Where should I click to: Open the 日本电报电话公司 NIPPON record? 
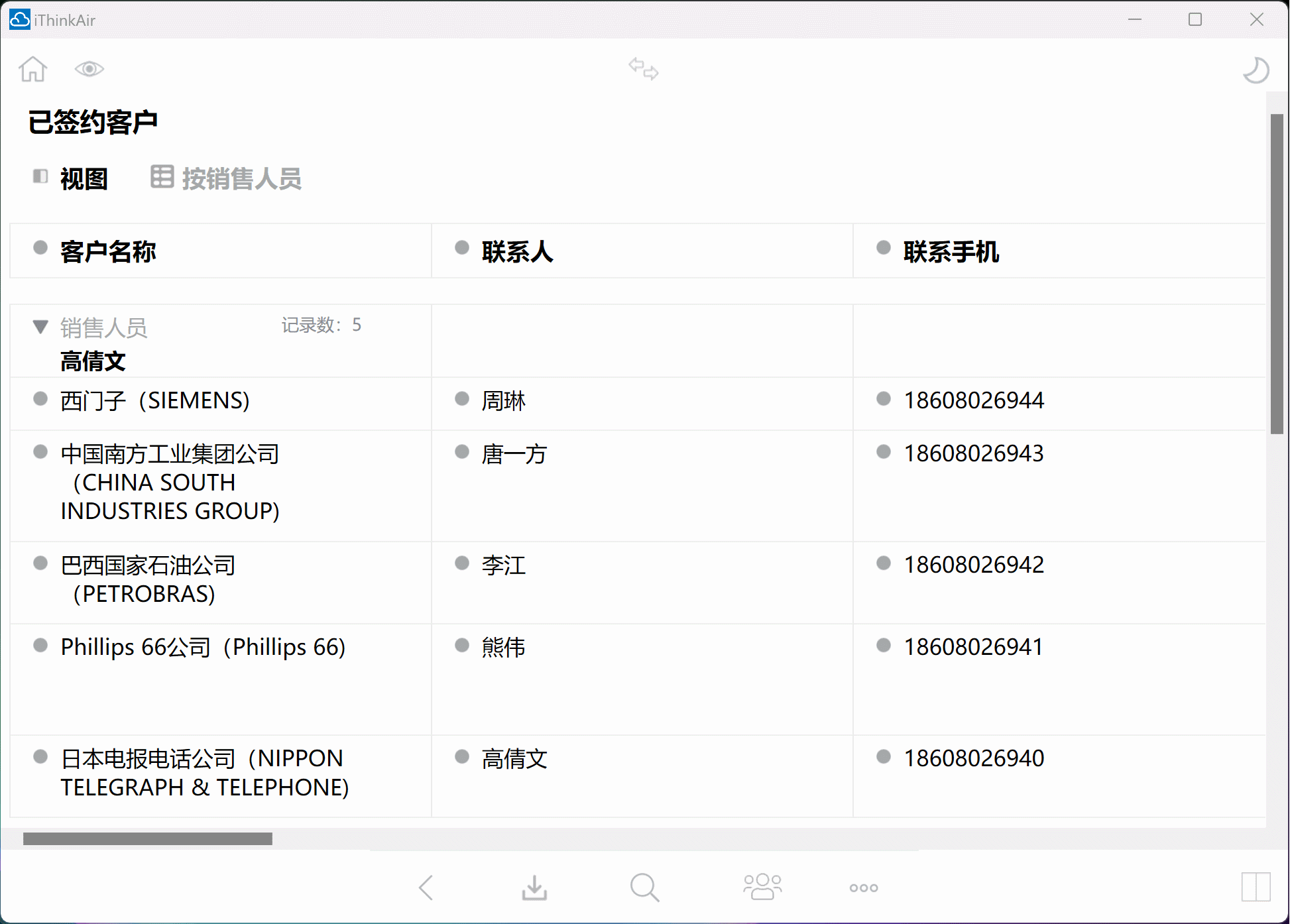coord(205,773)
